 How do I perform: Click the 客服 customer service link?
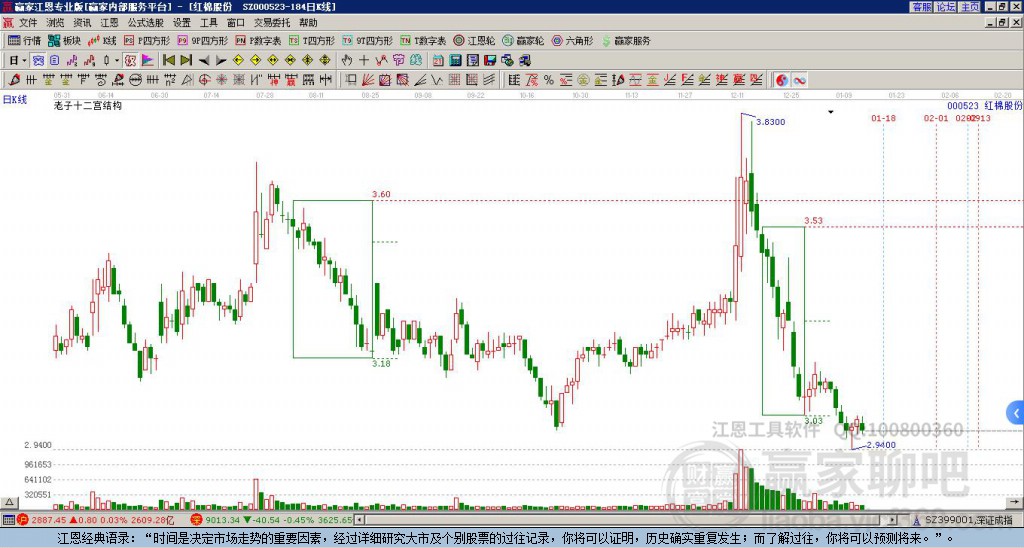[922, 7]
